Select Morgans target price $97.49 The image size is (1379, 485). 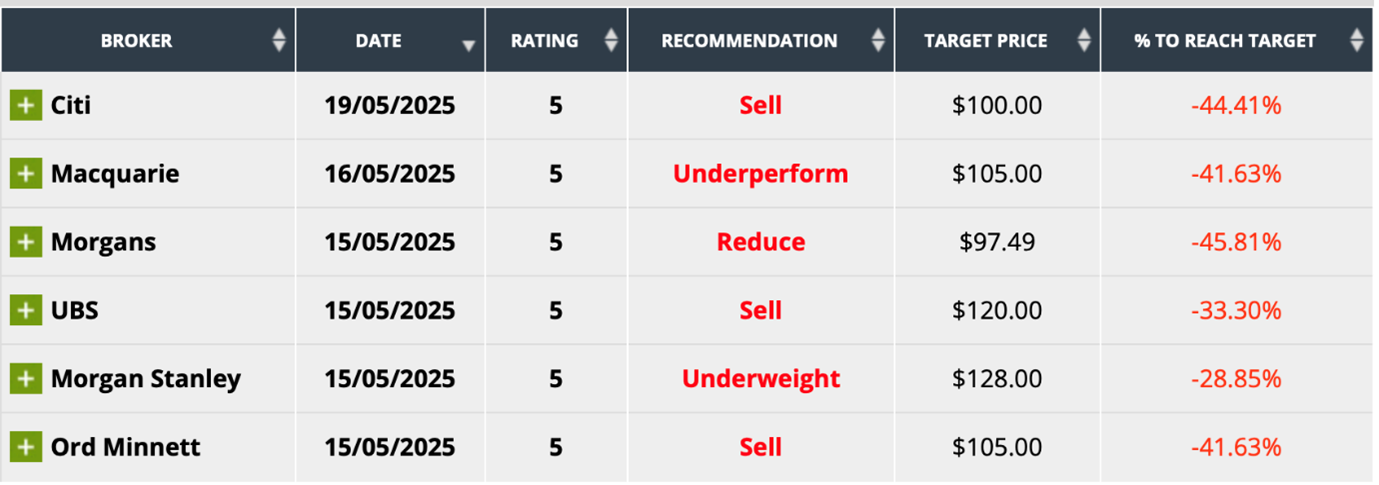pos(997,242)
